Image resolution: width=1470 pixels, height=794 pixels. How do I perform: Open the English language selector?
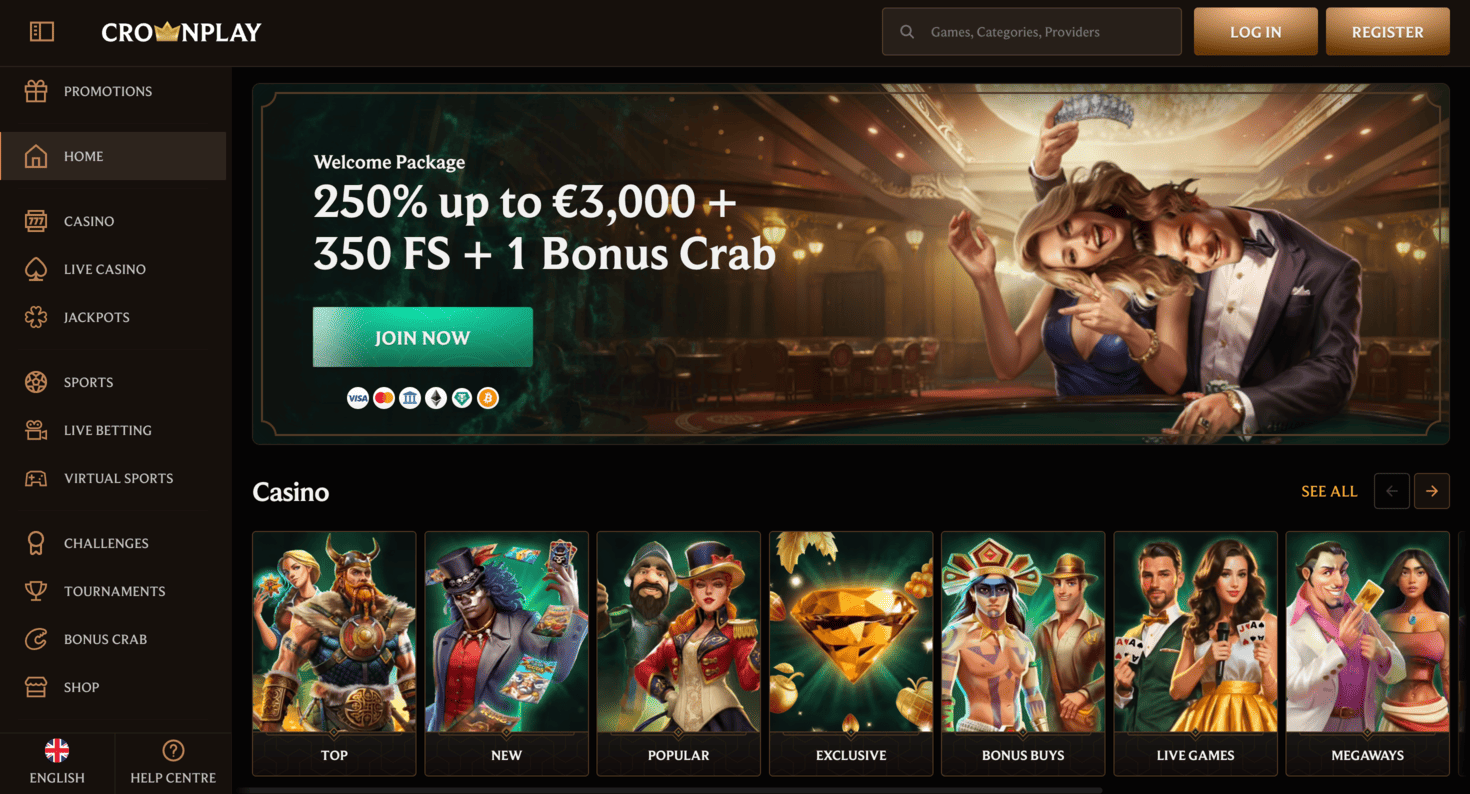(x=57, y=763)
